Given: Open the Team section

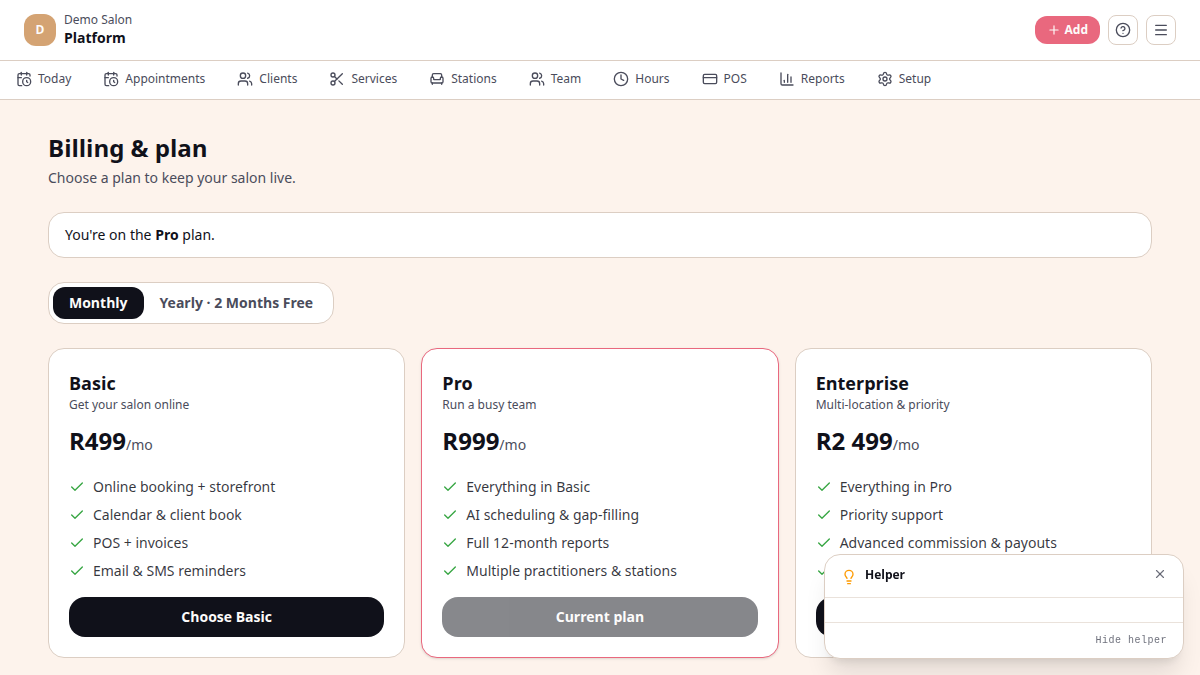Looking at the screenshot, I should (555, 79).
